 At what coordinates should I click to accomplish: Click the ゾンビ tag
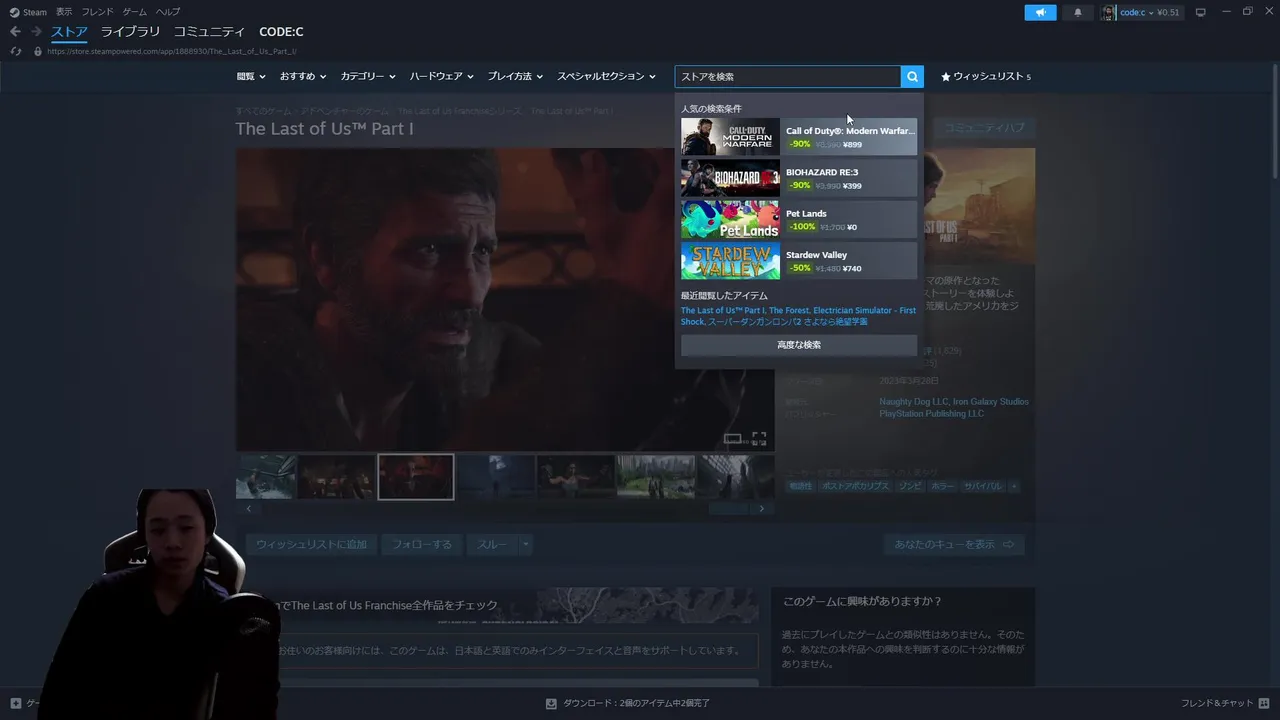[911, 486]
